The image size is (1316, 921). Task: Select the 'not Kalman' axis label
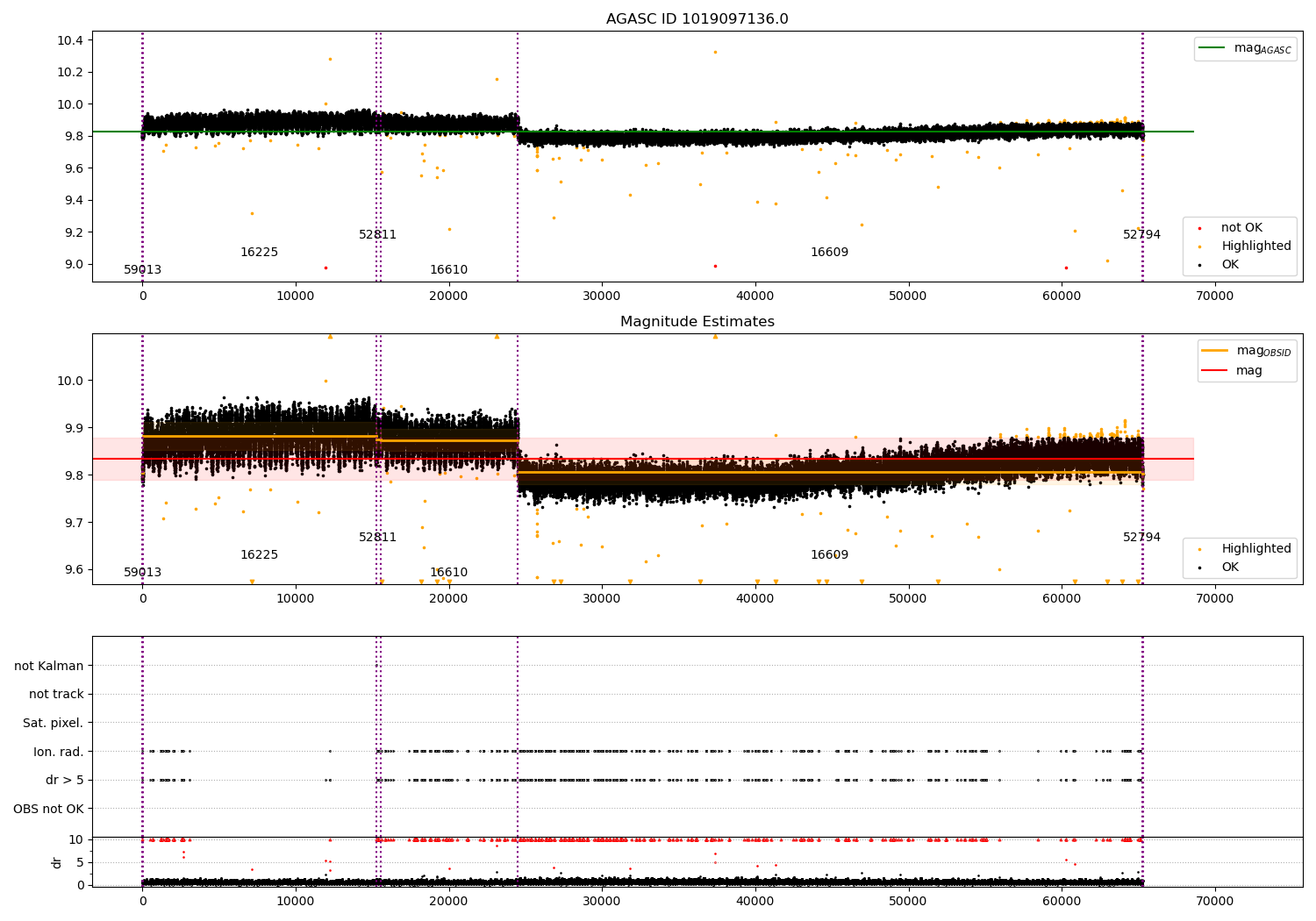coord(49,666)
